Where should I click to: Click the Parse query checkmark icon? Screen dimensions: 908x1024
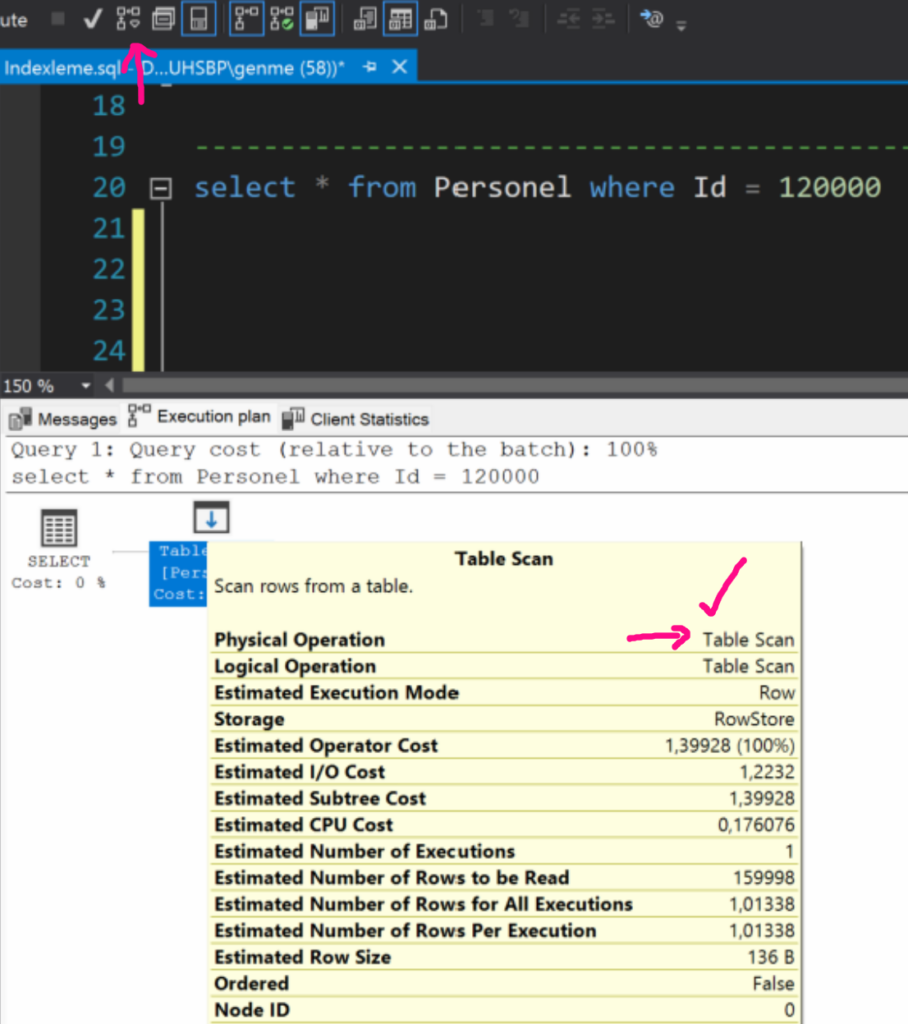point(93,19)
